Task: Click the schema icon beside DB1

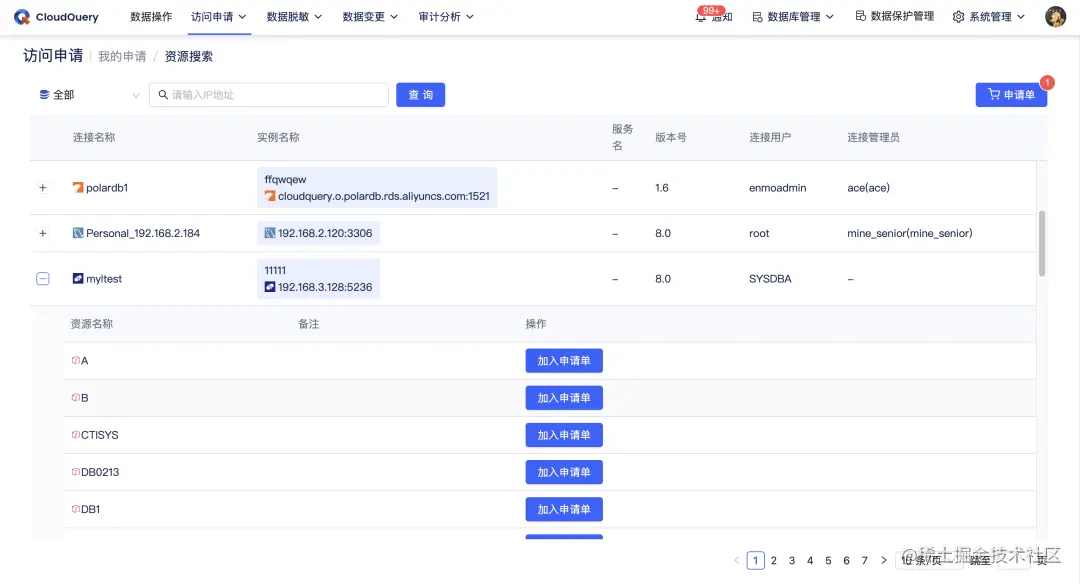Action: pos(76,509)
